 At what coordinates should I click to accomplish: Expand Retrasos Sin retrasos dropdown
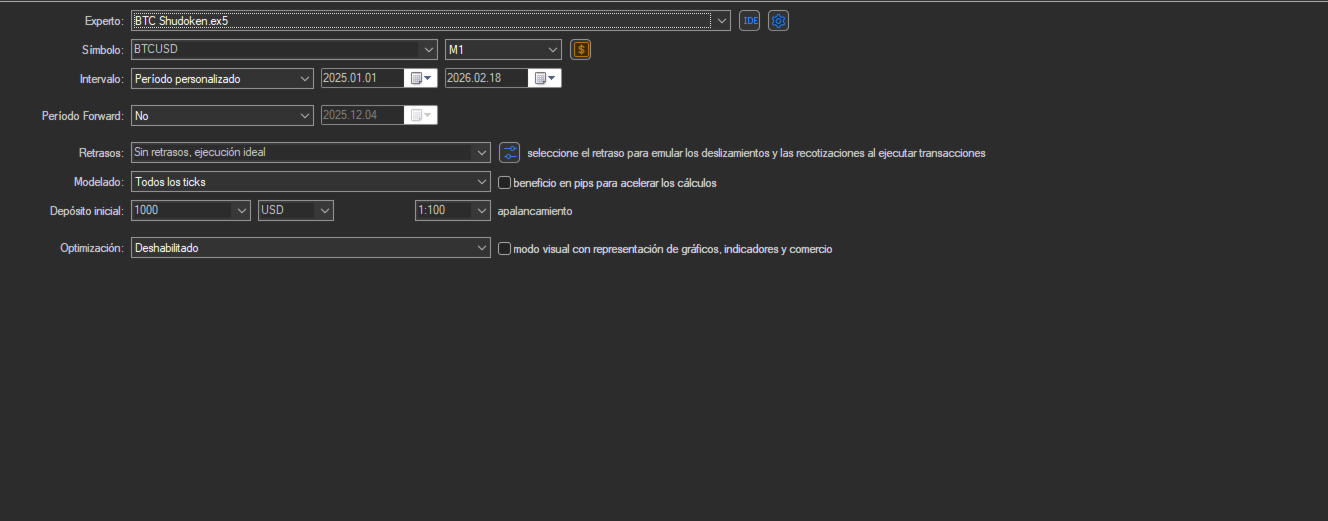pos(480,153)
